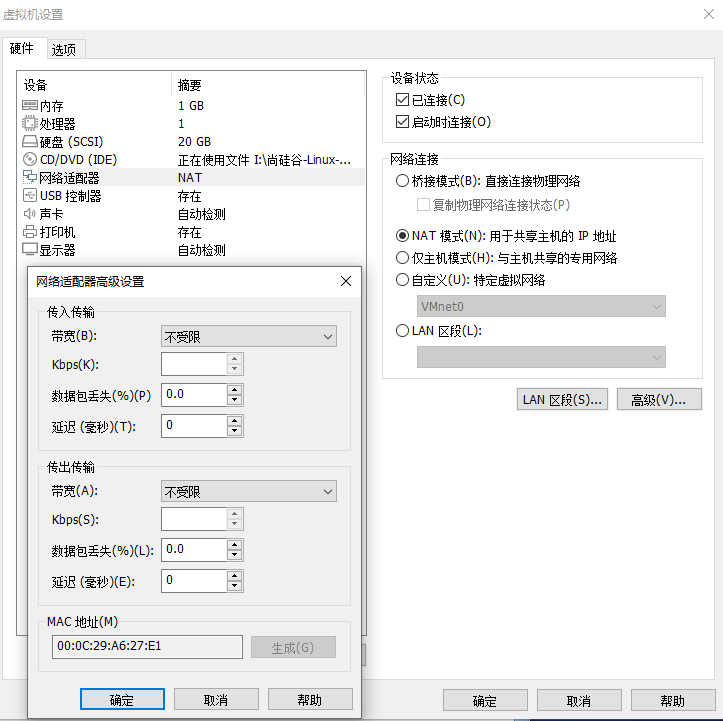
Task: Decrease incoming 数据包丢失(%)(P) with down arrow
Action: pos(235,400)
